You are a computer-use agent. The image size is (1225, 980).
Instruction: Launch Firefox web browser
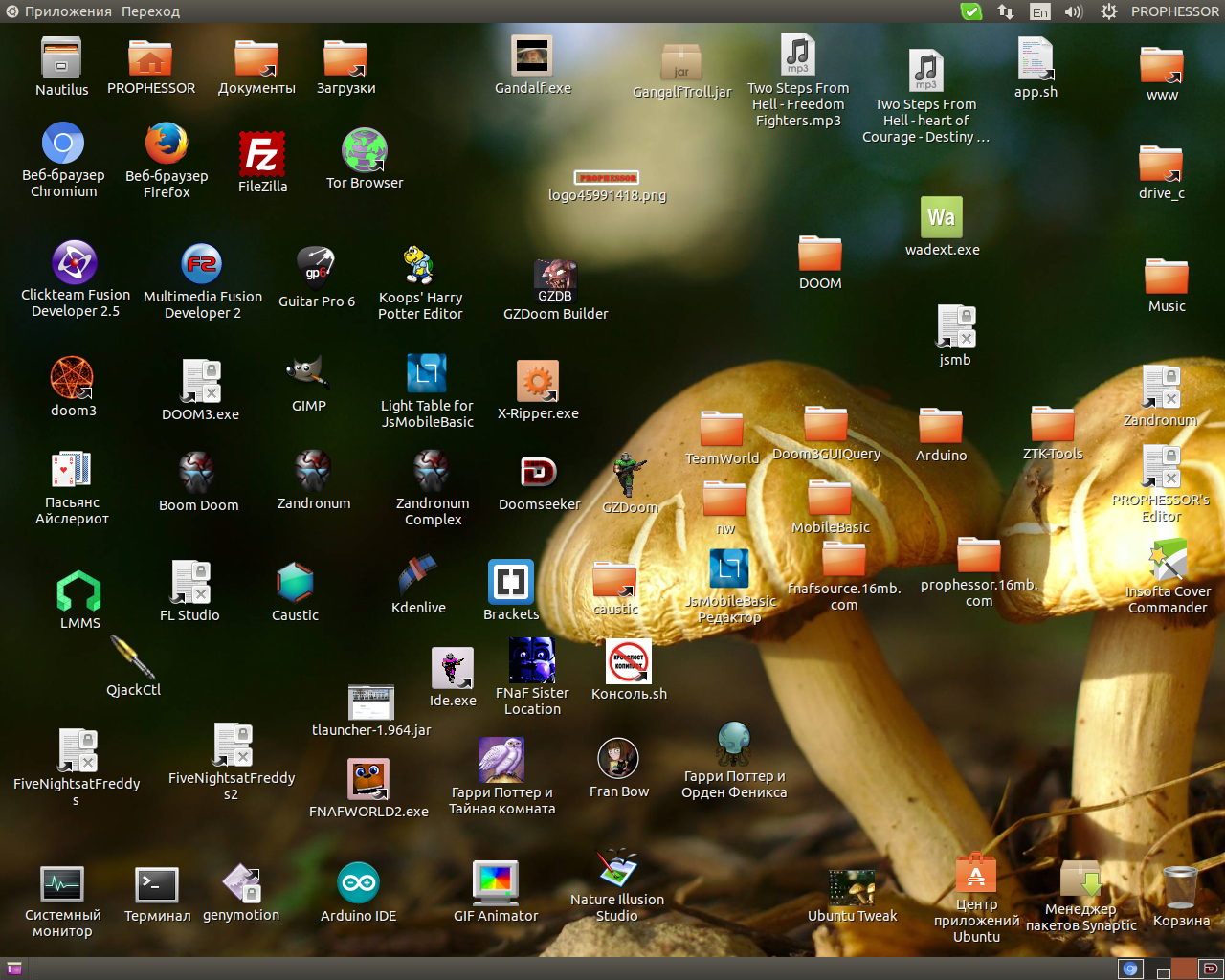[x=167, y=144]
